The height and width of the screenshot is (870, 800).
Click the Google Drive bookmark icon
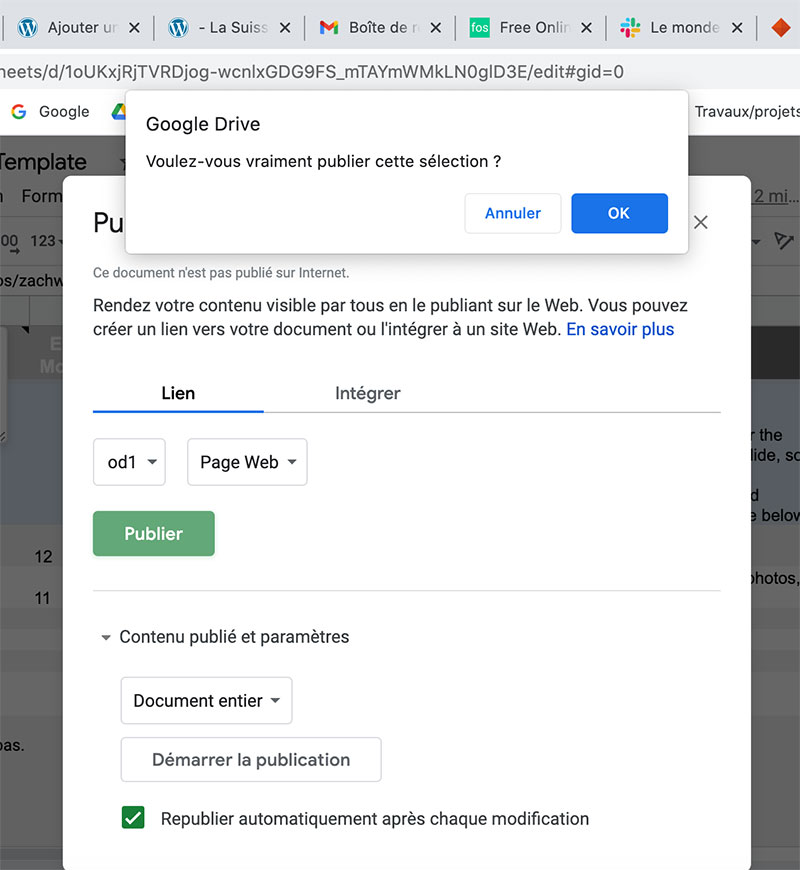(118, 112)
